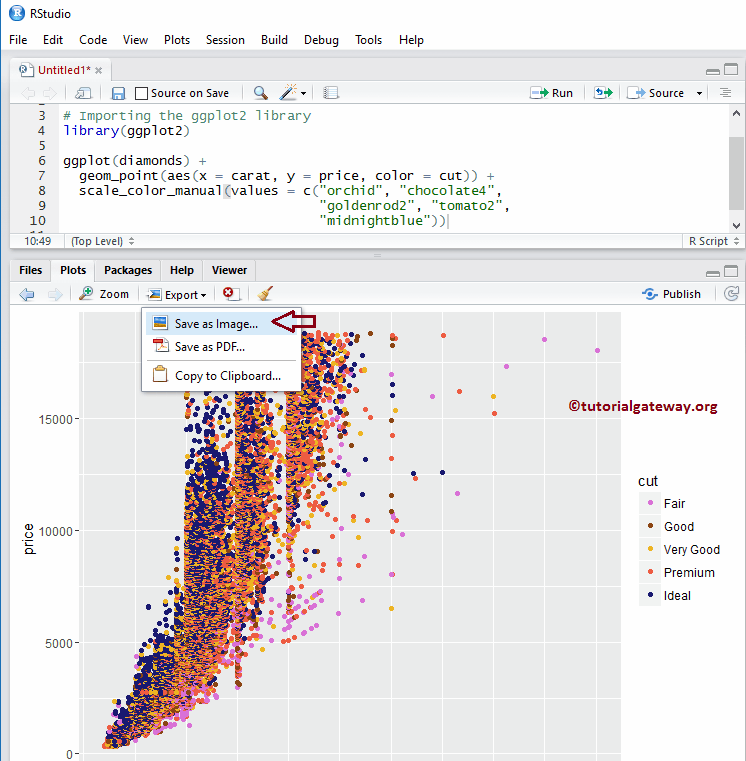Click the code tools magic wand icon
The height and width of the screenshot is (761, 746).
click(288, 92)
